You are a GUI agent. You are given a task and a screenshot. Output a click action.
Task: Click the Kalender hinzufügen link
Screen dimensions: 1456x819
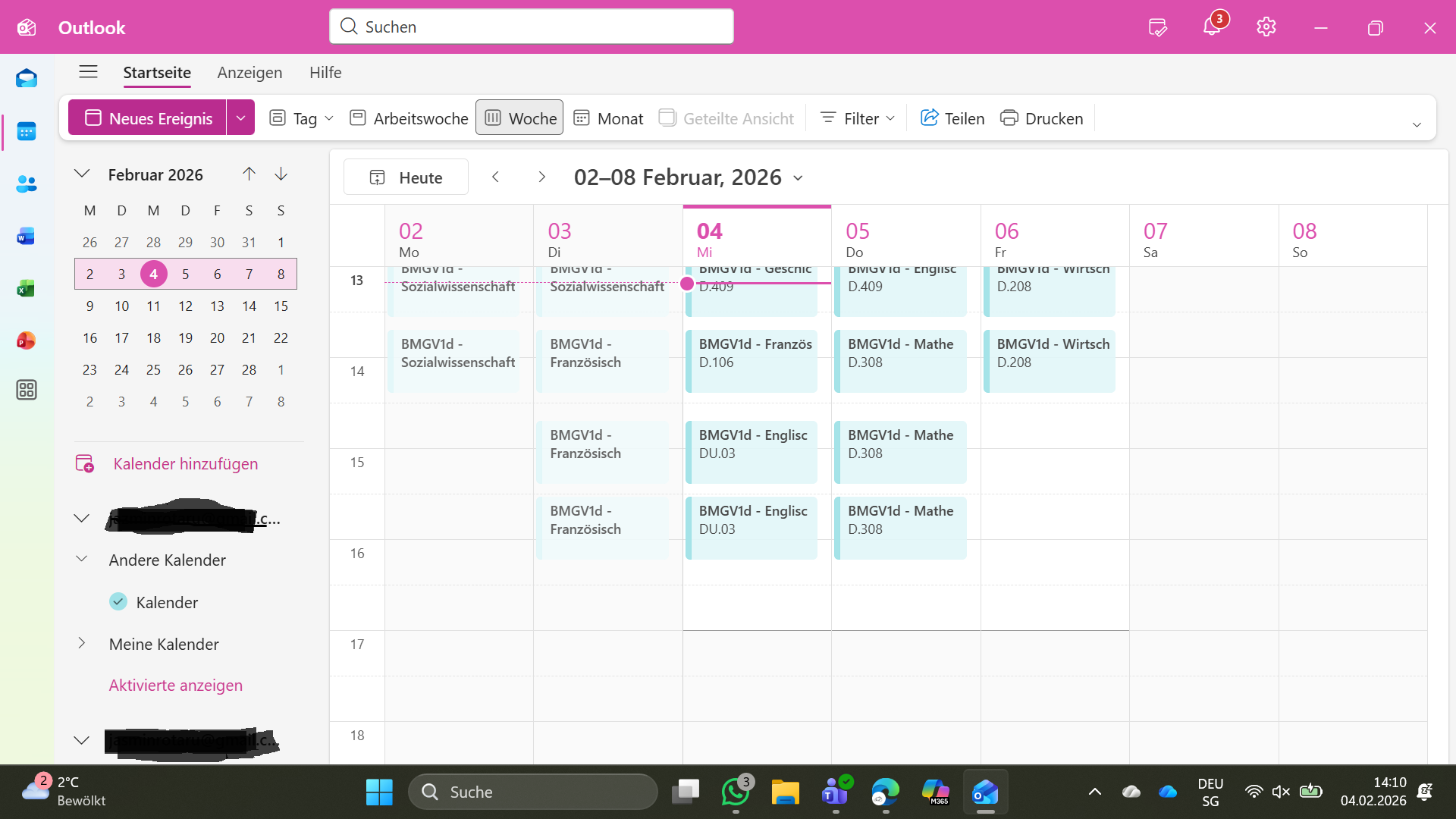186,463
